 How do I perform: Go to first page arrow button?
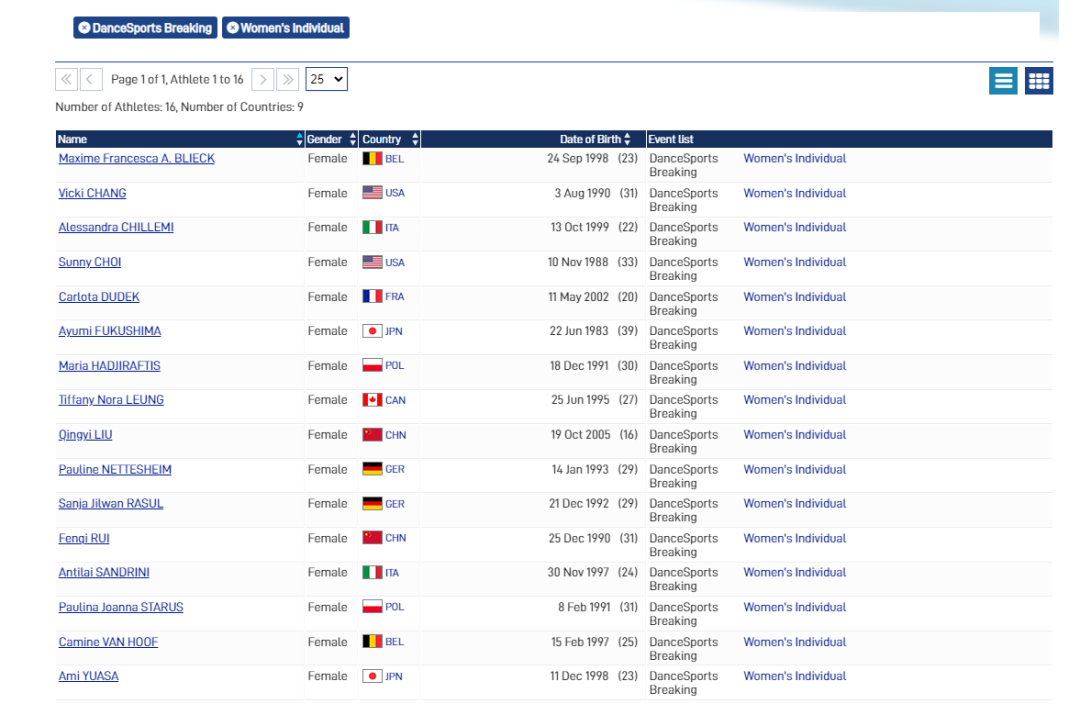[x=66, y=80]
